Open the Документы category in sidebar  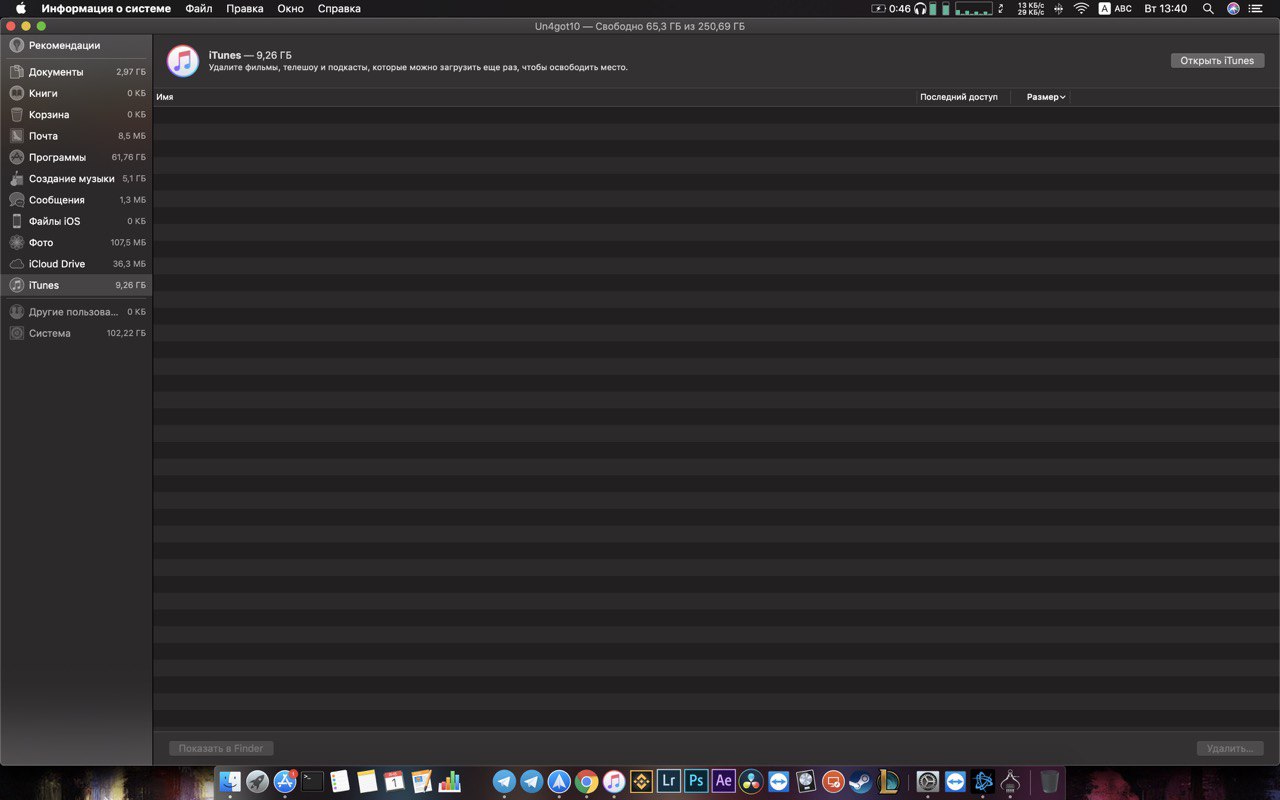(76, 72)
